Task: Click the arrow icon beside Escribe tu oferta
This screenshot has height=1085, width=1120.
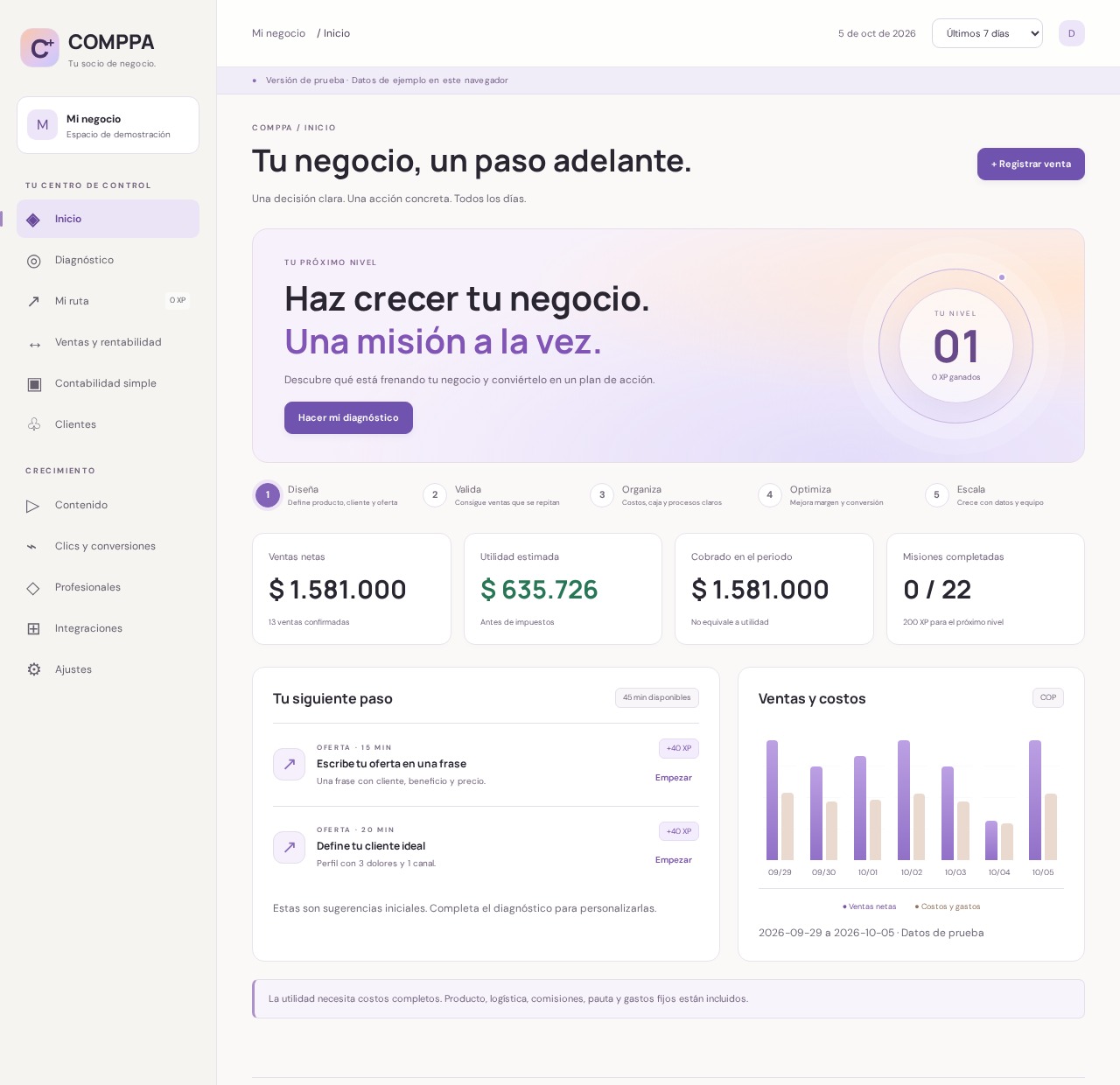Action: (x=289, y=764)
